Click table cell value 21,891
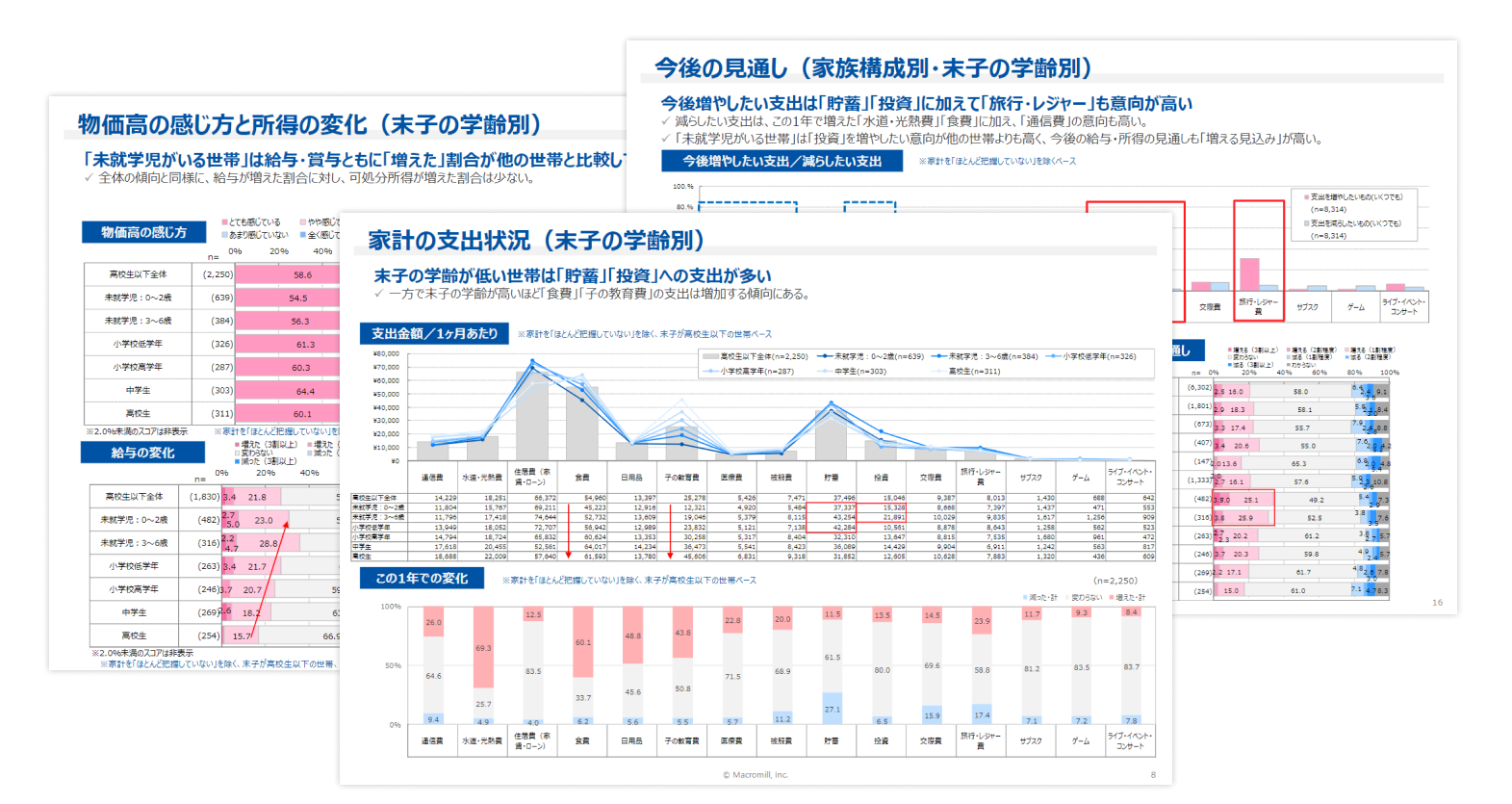 point(894,517)
